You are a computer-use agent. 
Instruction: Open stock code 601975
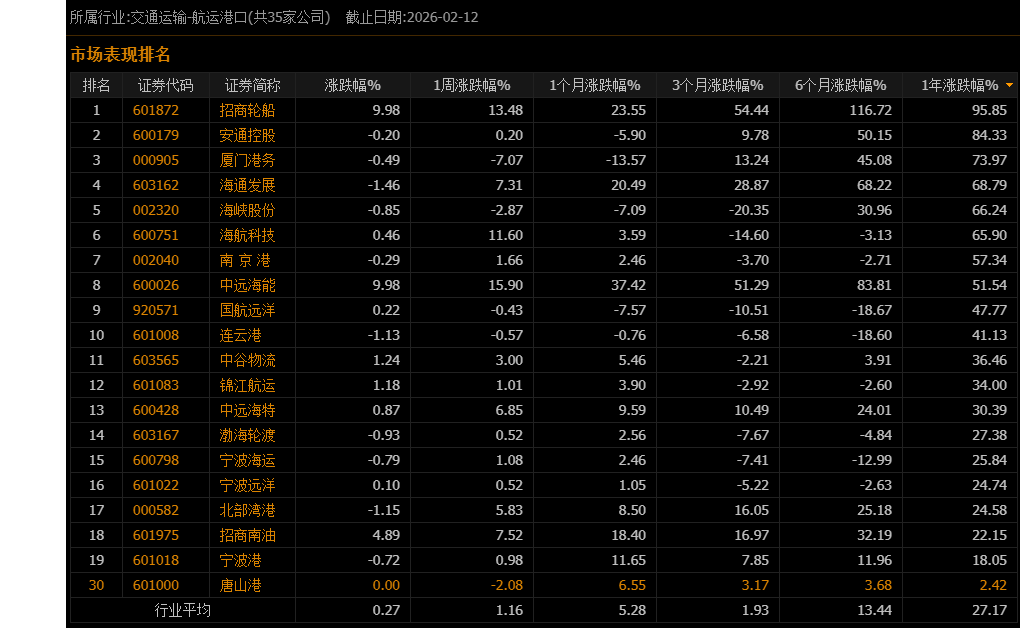[x=155, y=535]
